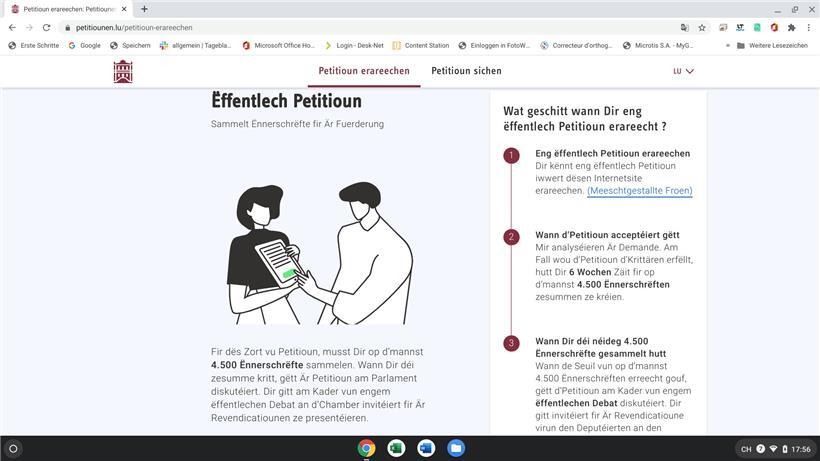This screenshot has height=461, width=820.
Task: Open the extensions puzzle icon
Action: coord(791,27)
